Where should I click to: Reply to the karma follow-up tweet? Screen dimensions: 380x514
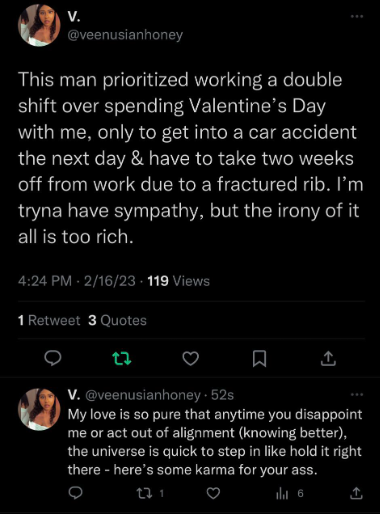tap(75, 493)
